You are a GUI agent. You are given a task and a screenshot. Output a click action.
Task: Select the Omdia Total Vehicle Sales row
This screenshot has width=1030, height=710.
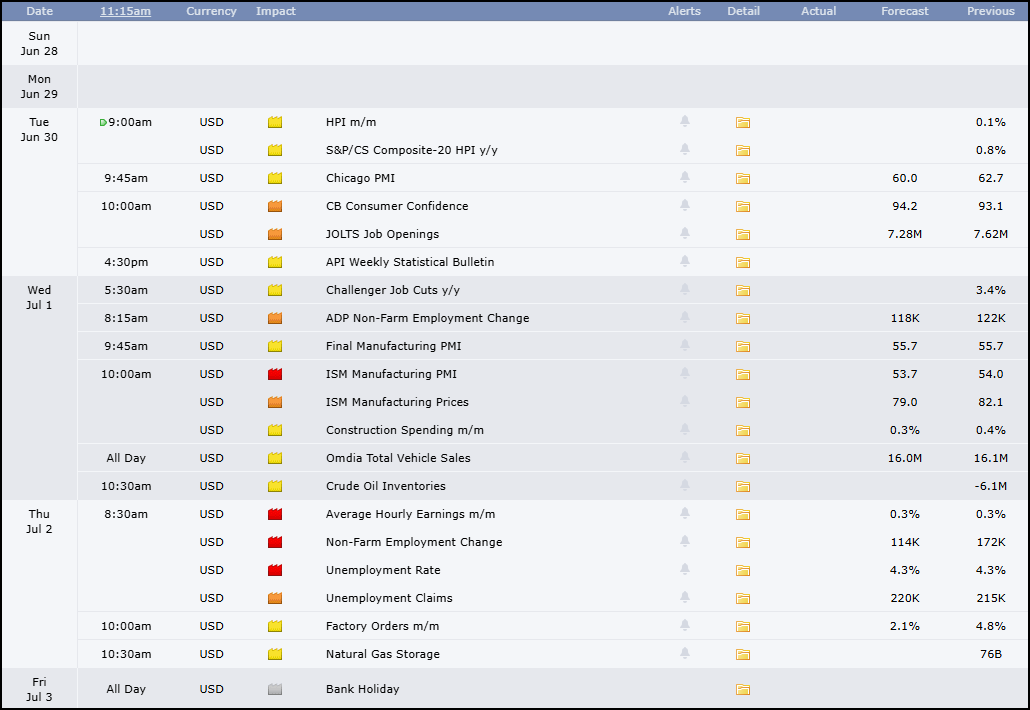point(552,458)
